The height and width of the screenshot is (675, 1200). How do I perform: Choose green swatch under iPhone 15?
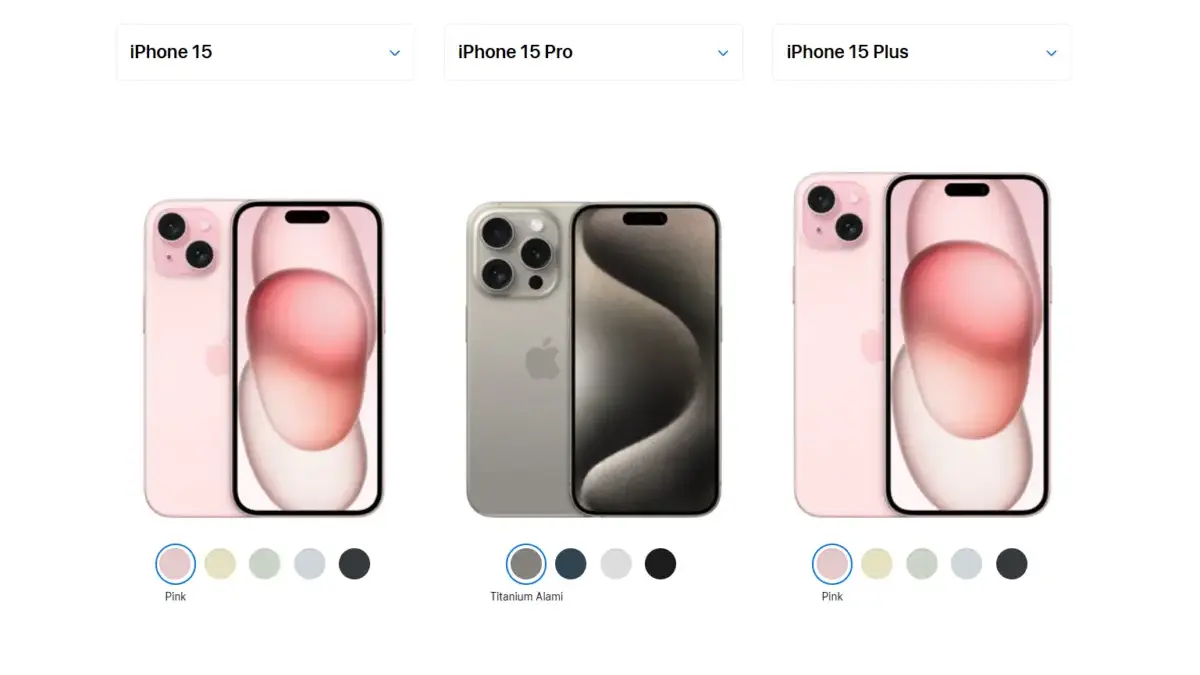click(265, 564)
